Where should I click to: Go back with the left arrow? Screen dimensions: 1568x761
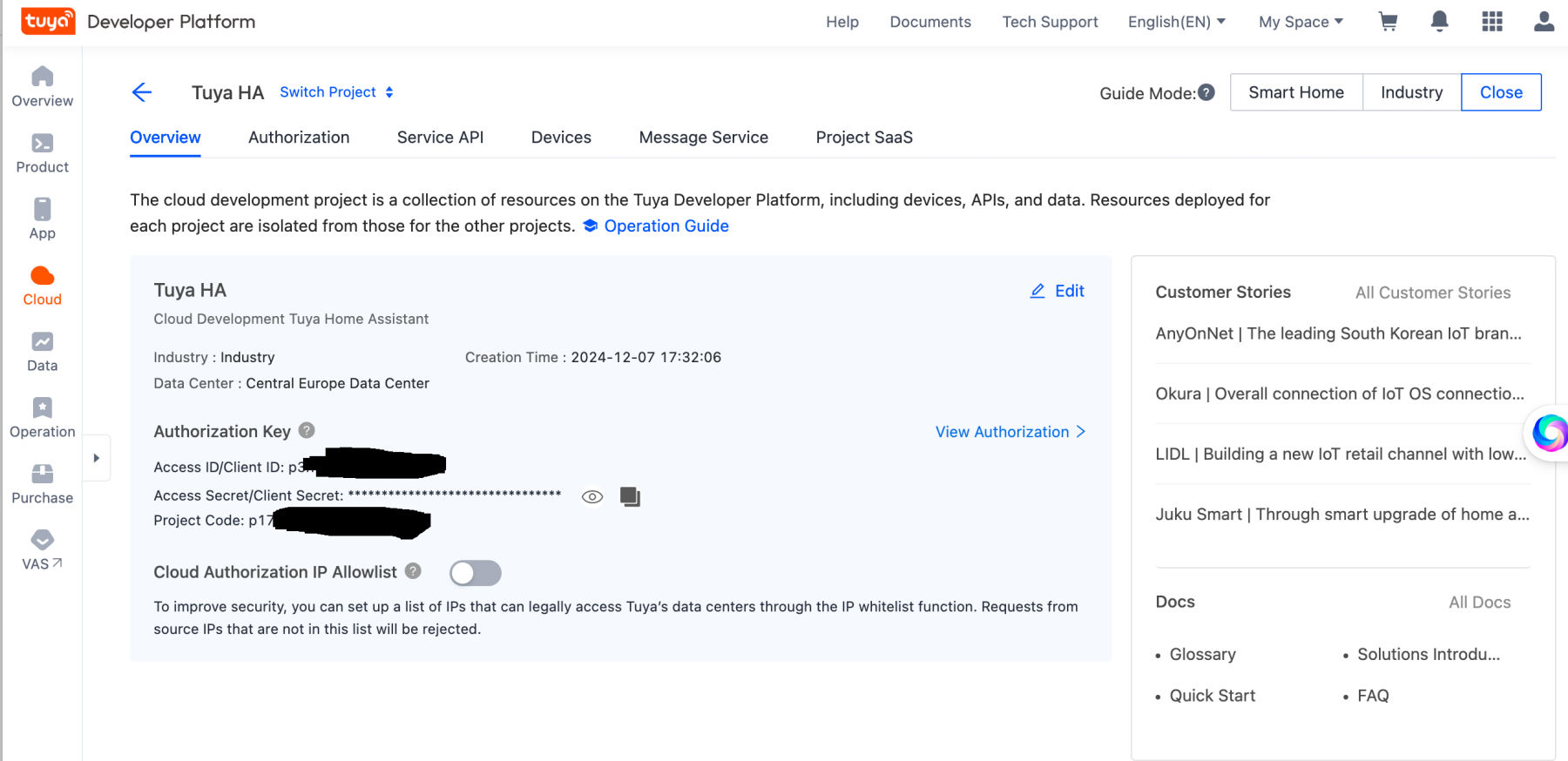(x=142, y=92)
